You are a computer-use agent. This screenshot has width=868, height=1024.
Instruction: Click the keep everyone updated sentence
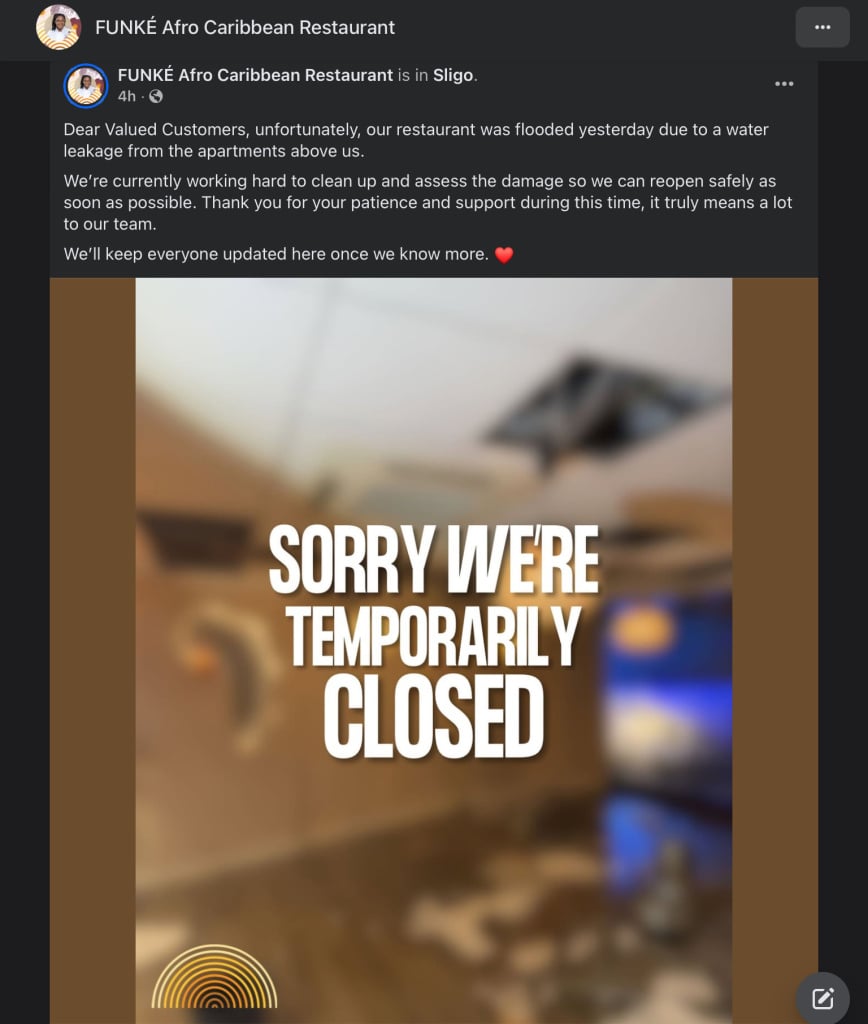(x=276, y=254)
